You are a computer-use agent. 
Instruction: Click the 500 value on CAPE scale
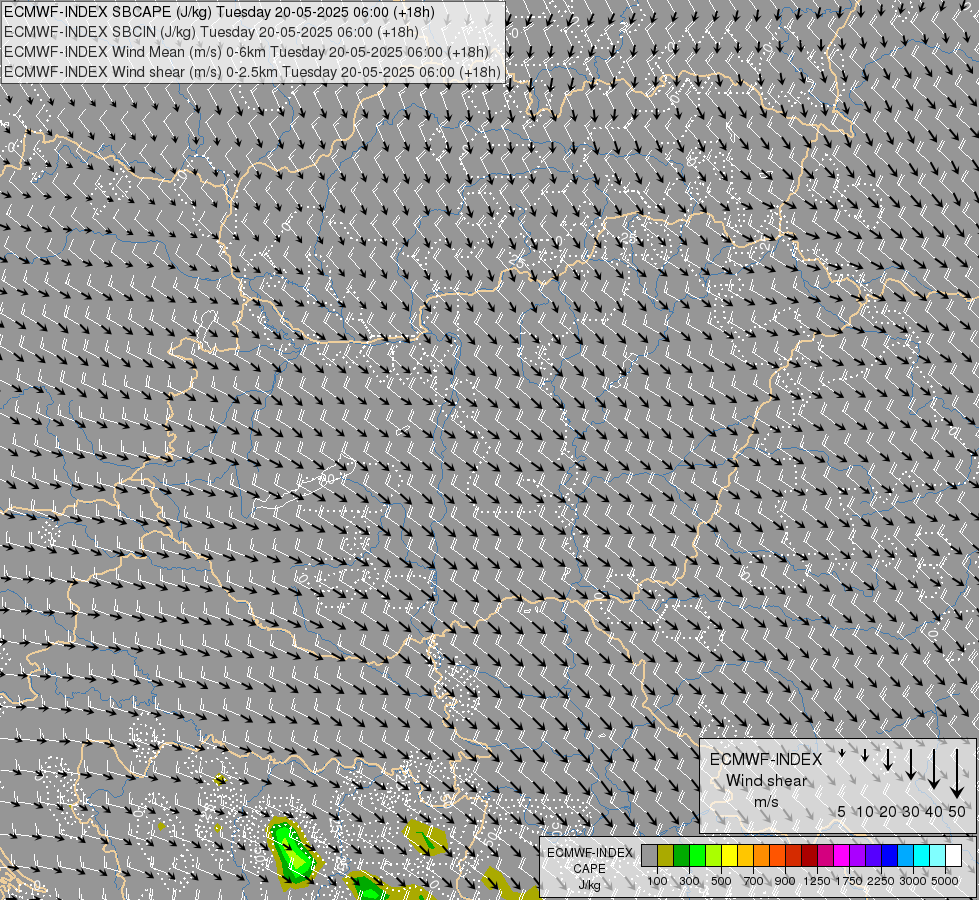pos(721,881)
